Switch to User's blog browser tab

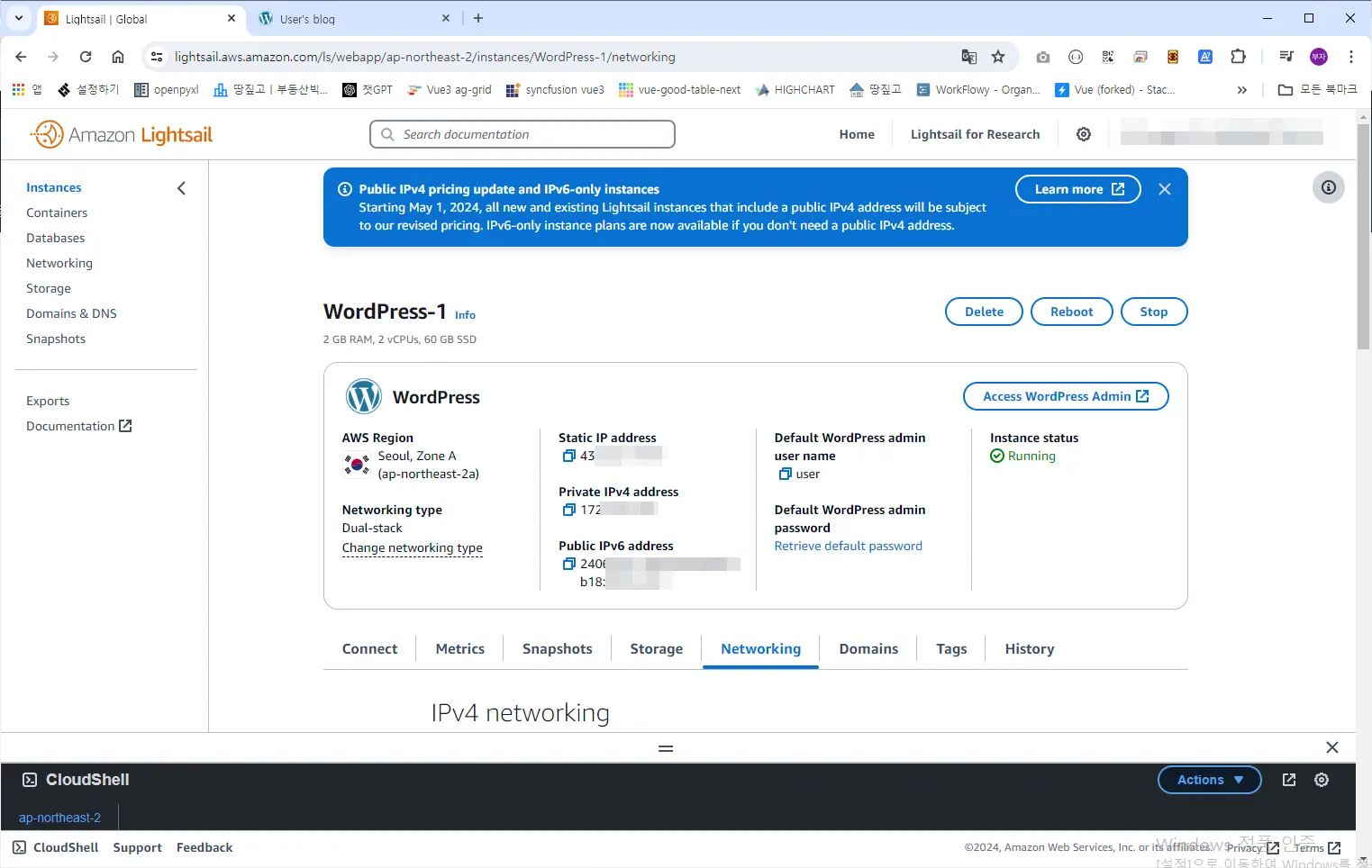pos(354,19)
